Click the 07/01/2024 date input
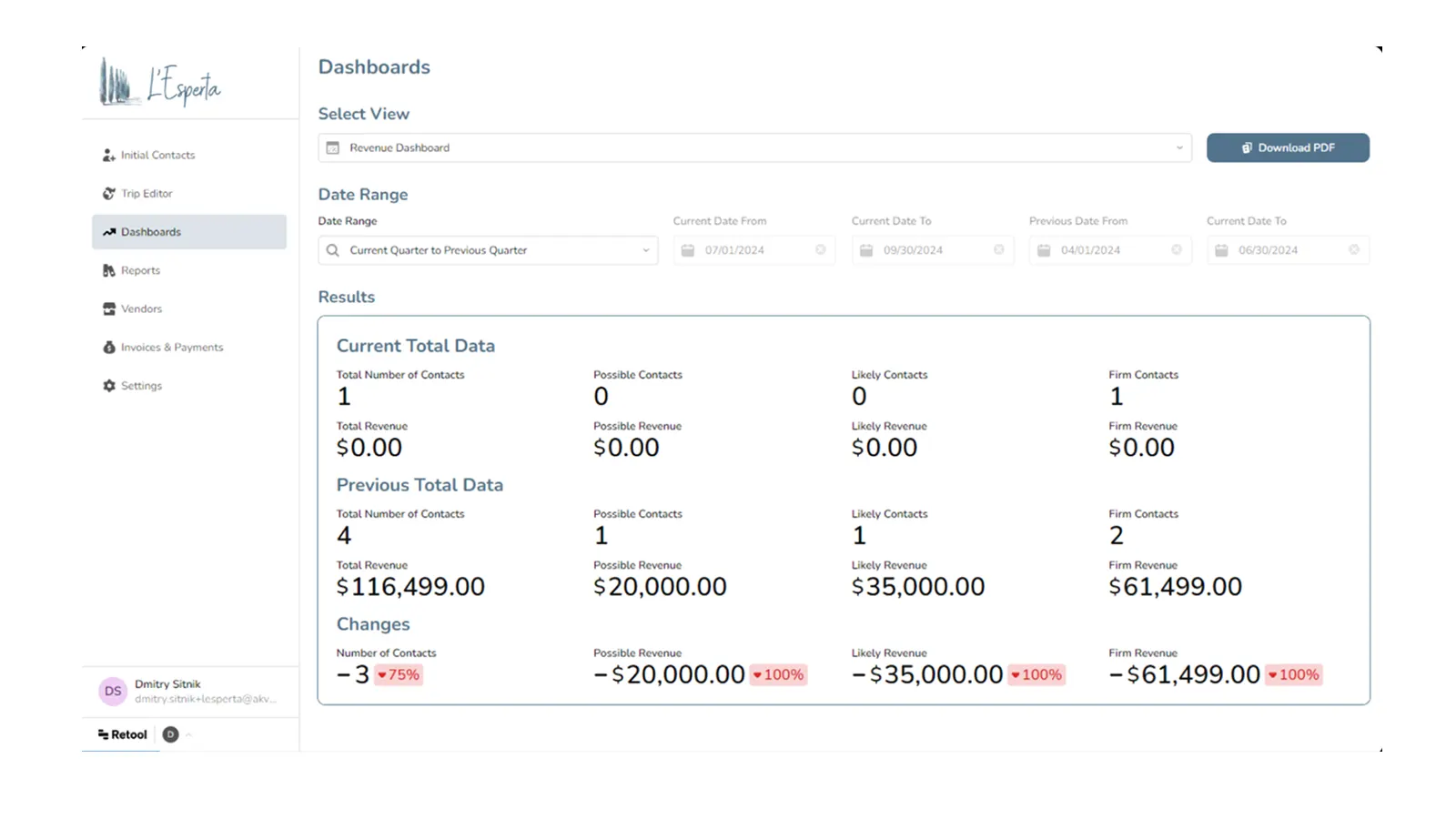Viewport: 1456px width, 819px height. [754, 250]
